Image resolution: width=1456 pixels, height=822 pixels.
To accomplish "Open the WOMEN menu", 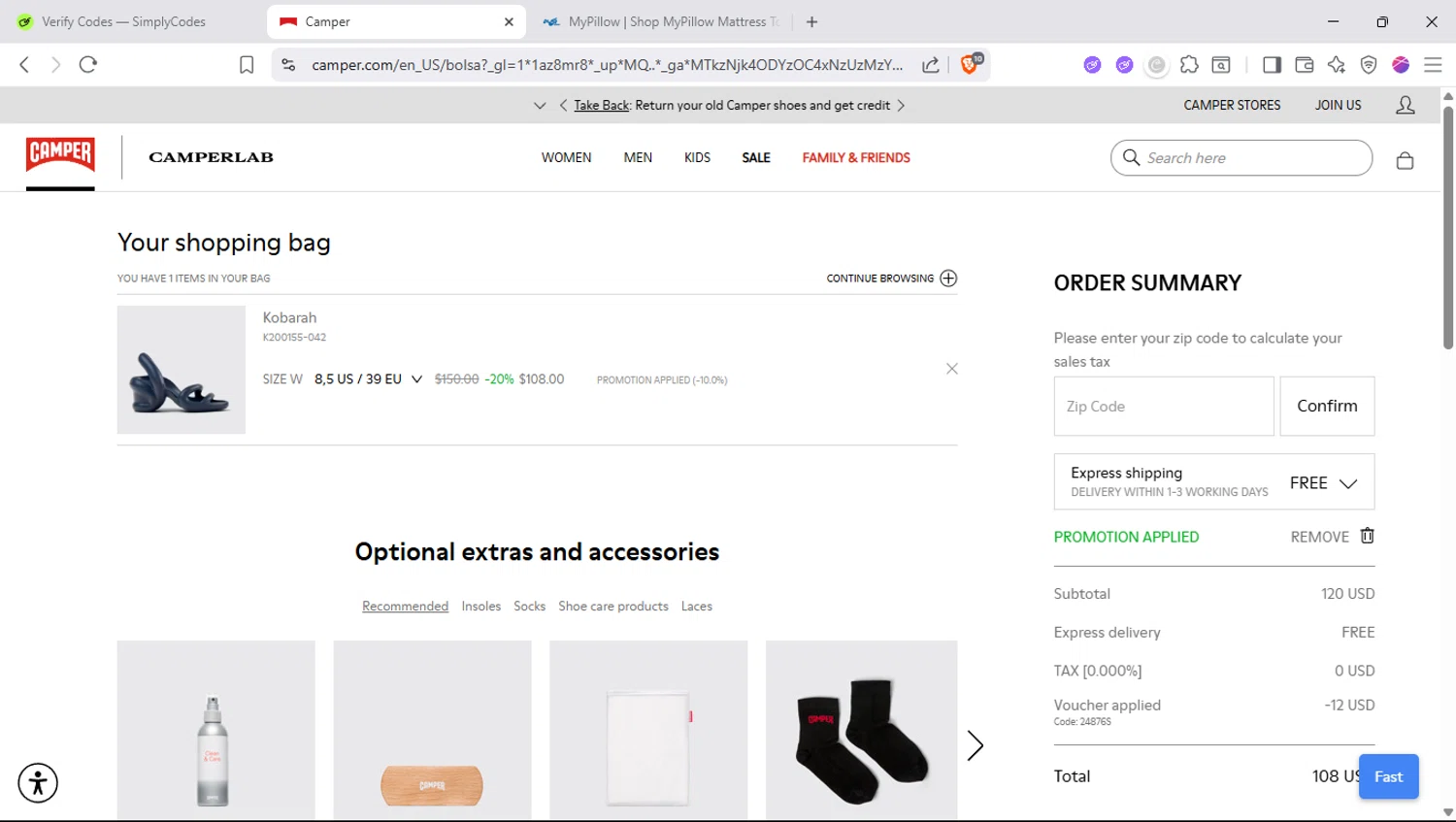I will pos(566,157).
